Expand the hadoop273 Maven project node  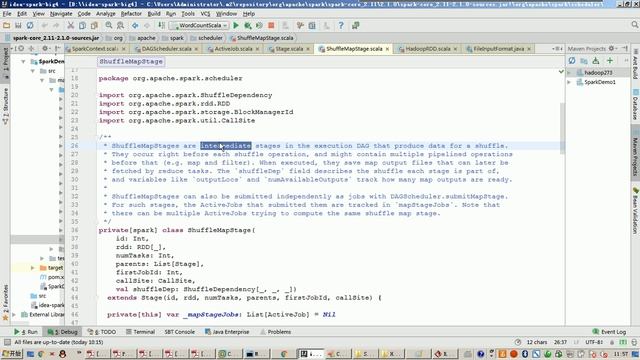tap(569, 73)
